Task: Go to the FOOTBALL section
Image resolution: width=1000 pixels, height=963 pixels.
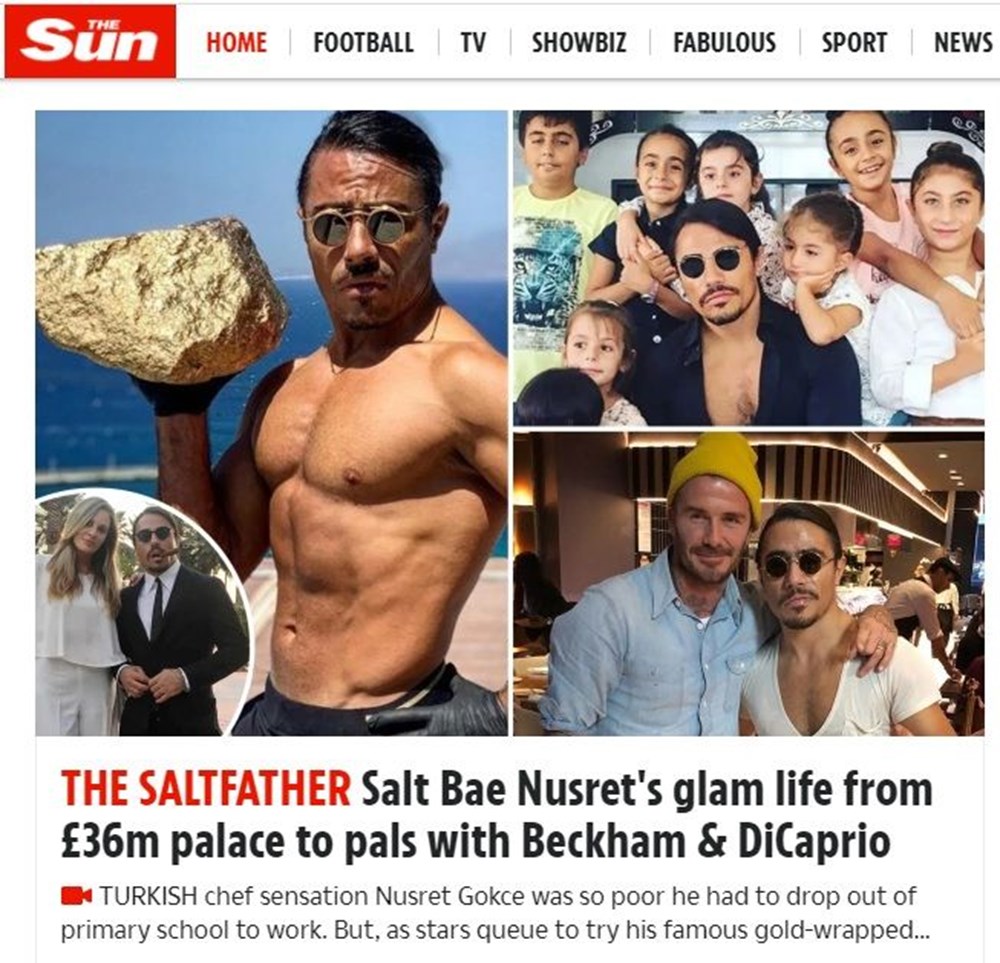Action: [x=364, y=42]
